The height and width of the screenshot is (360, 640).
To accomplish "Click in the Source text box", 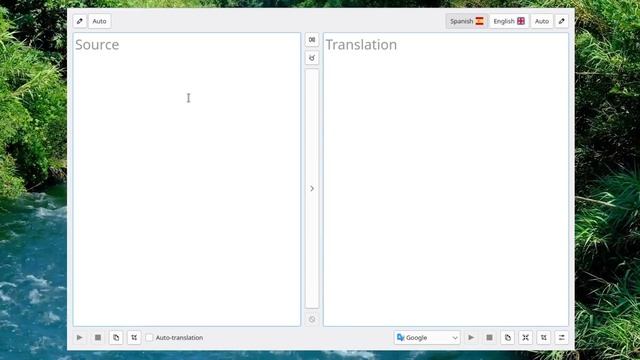I will pyautogui.click(x=187, y=180).
